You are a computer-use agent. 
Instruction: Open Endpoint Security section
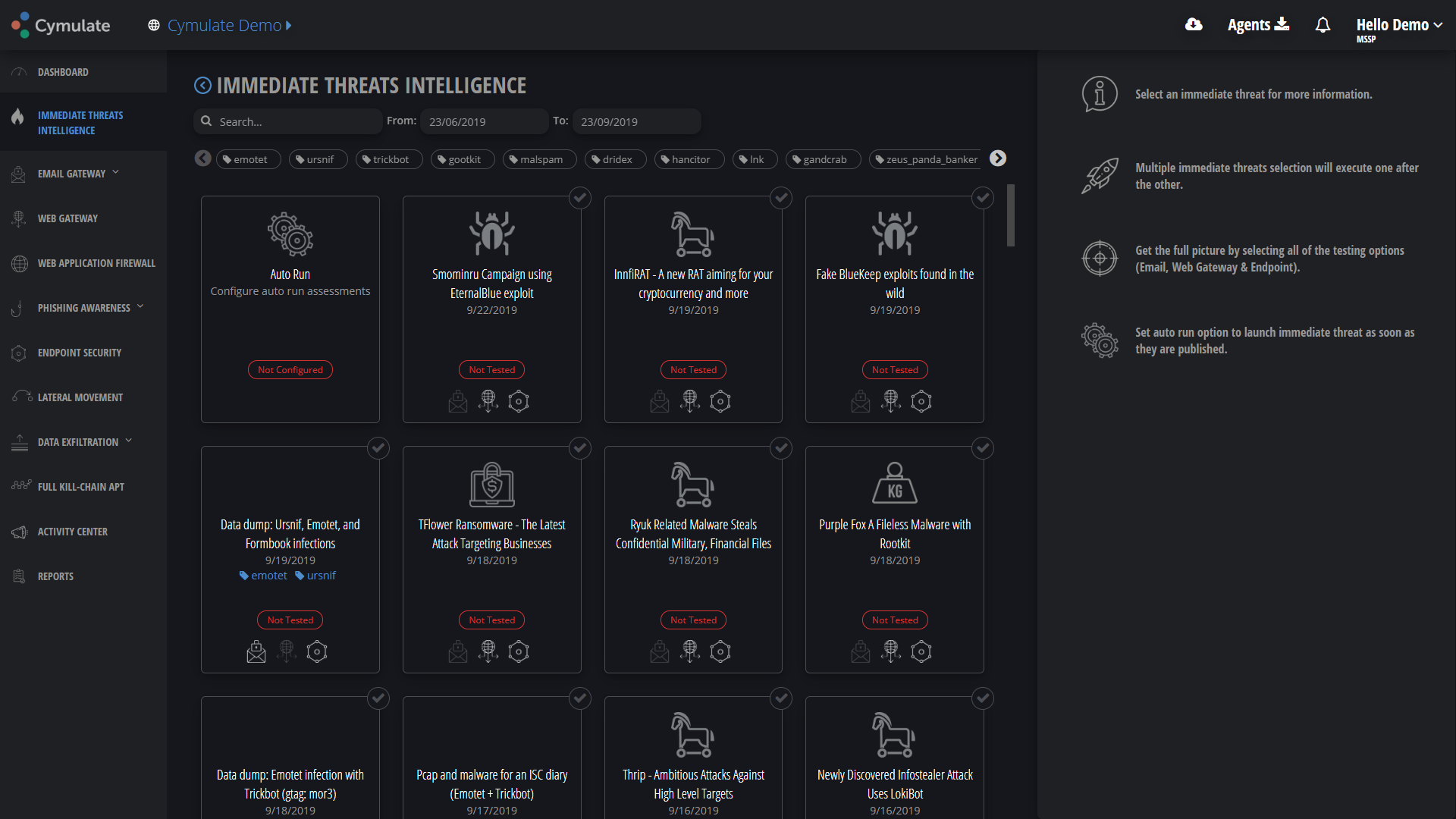[83, 353]
